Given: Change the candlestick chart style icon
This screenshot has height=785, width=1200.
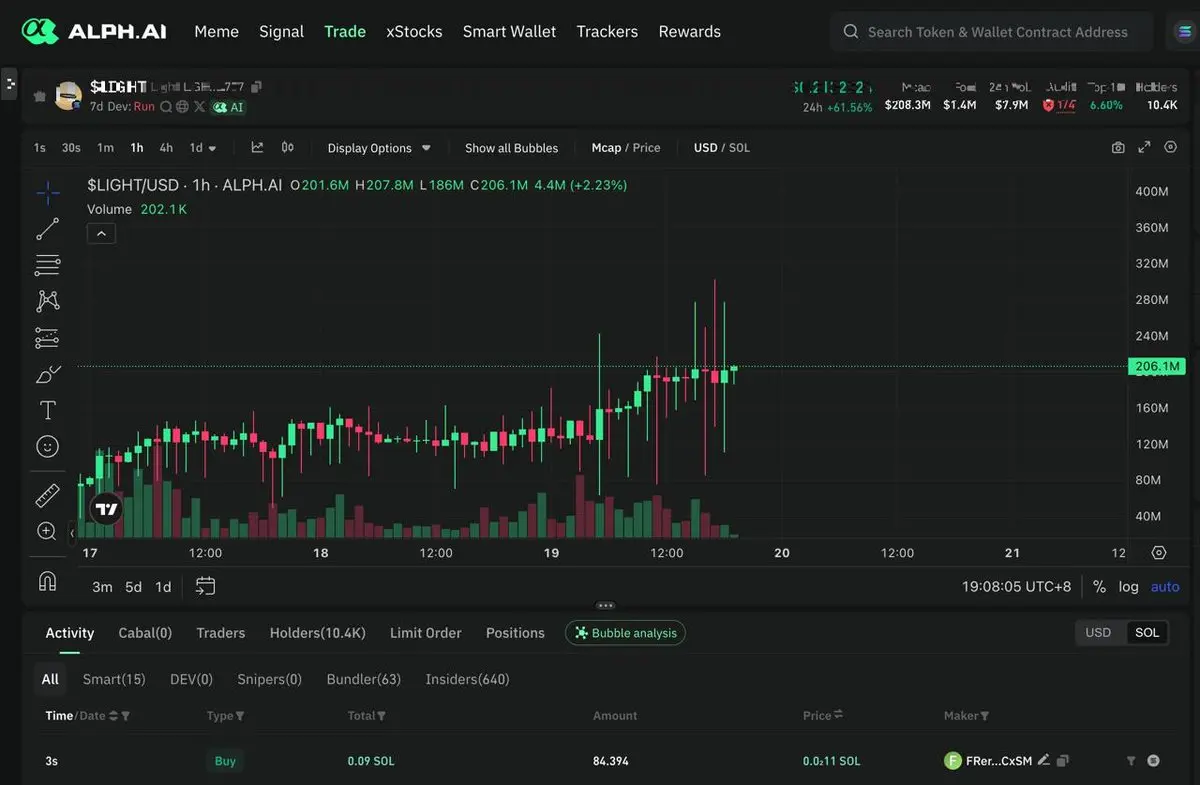Looking at the screenshot, I should coord(288,147).
